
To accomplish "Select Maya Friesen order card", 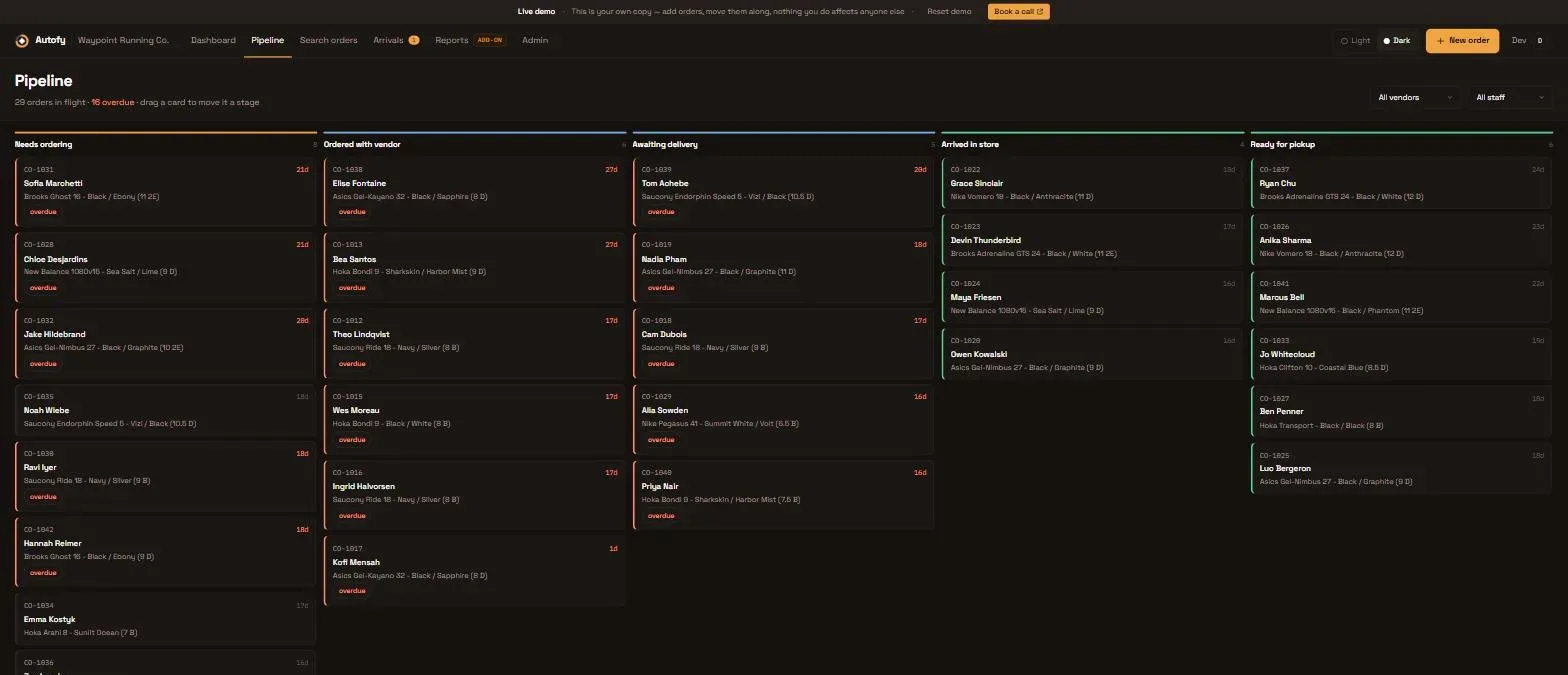I will (x=1093, y=296).
